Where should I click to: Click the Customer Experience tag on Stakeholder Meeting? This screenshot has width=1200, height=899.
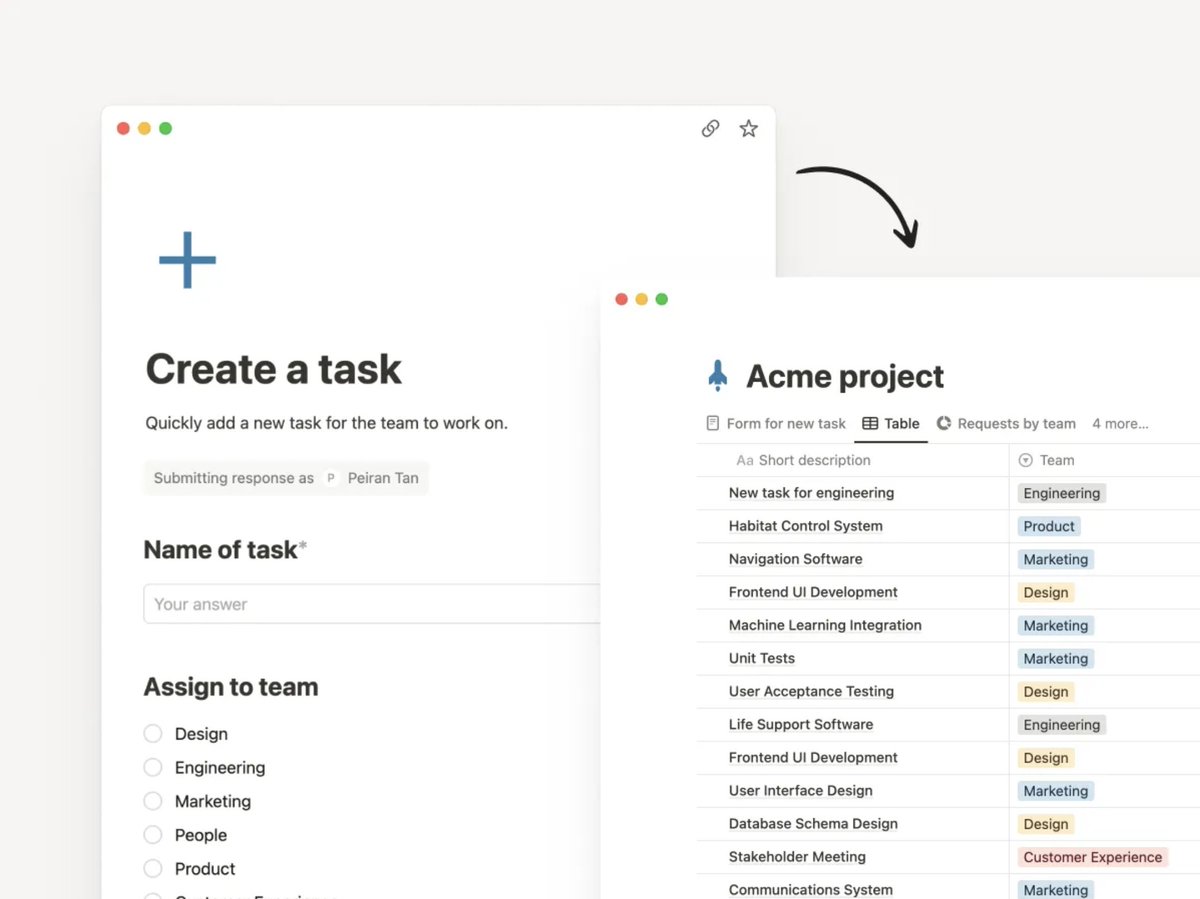pyautogui.click(x=1092, y=857)
